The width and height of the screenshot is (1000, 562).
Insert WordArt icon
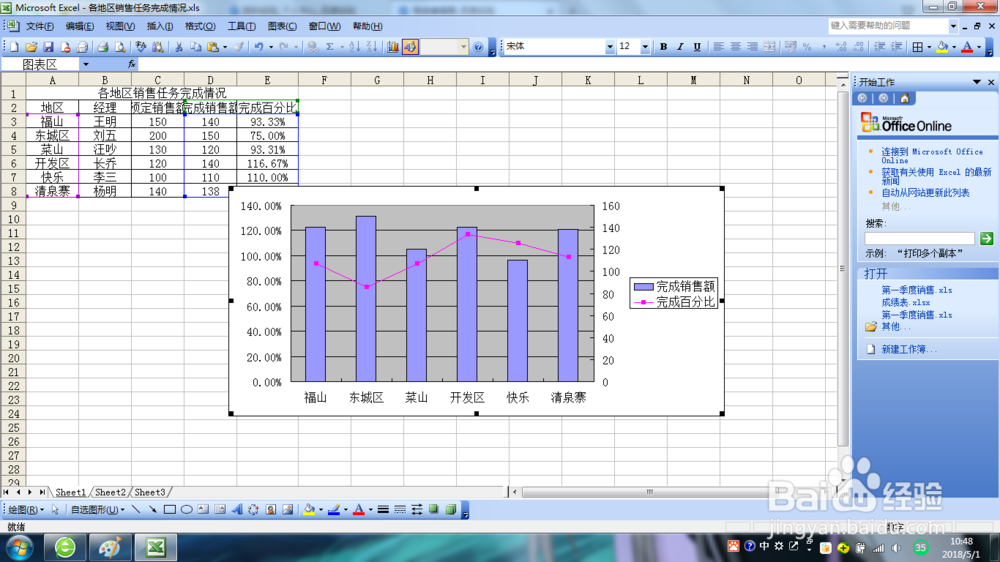point(237,510)
